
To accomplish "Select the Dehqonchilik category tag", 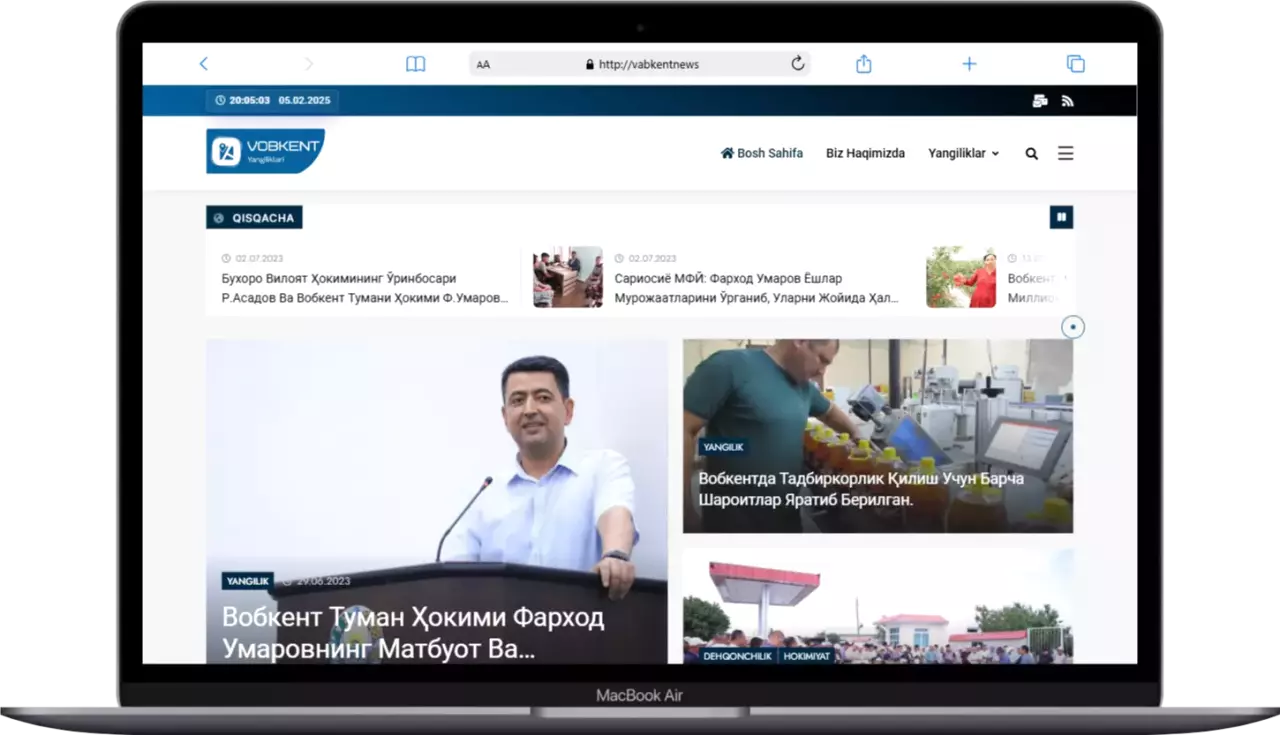I will coord(719,656).
